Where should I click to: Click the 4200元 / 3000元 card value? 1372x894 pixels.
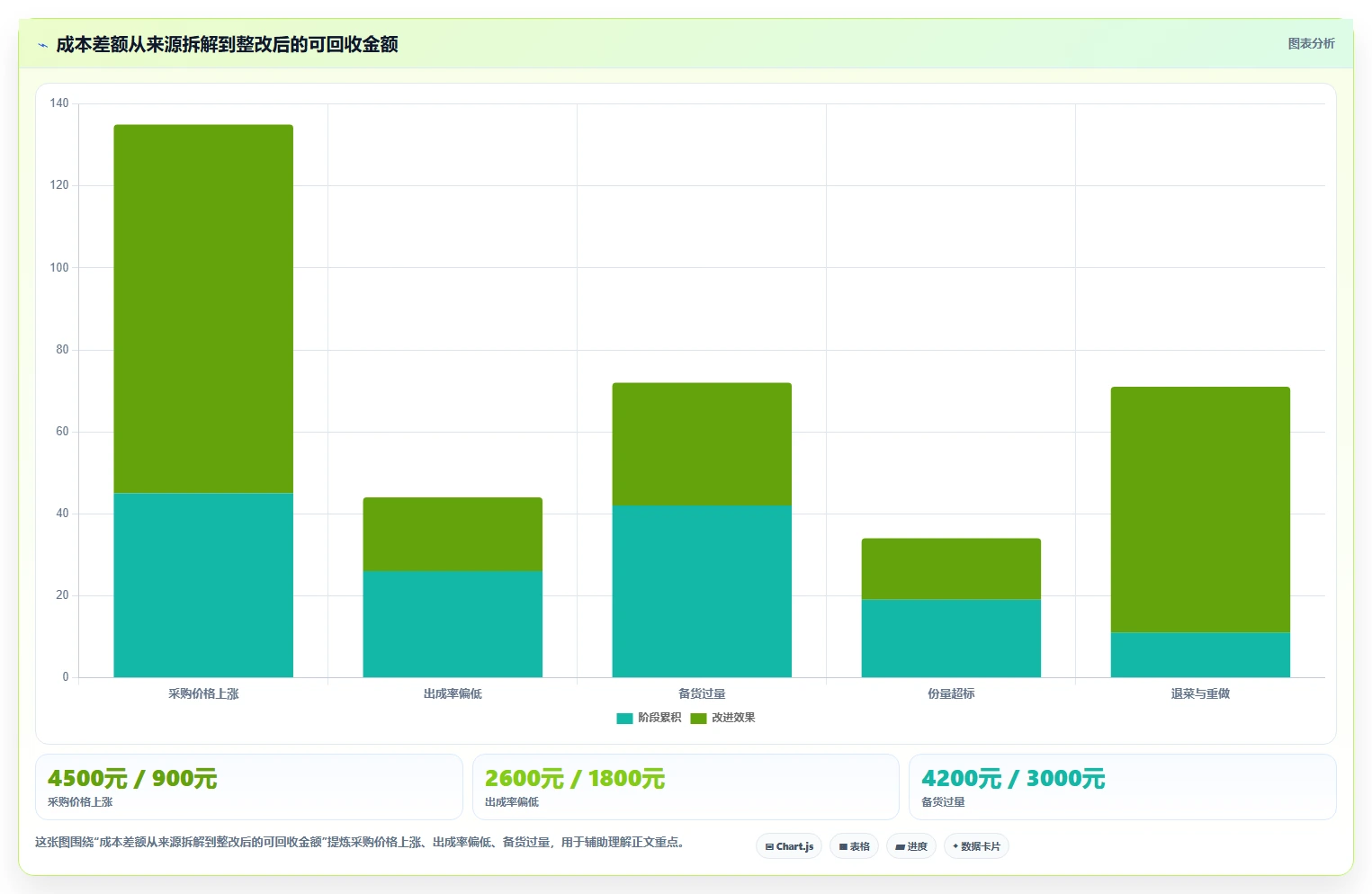click(1013, 778)
